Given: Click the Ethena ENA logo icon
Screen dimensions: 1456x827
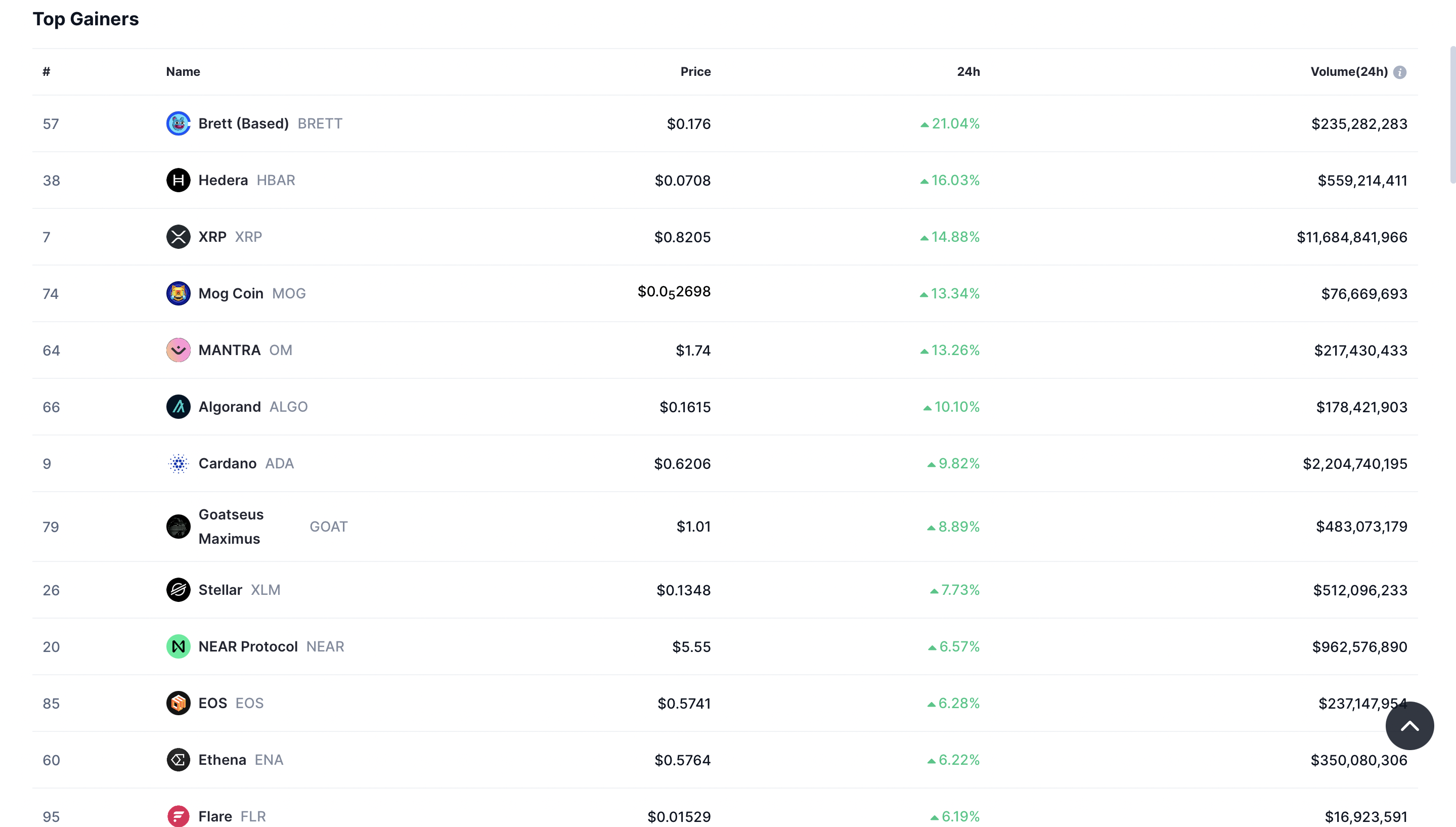Looking at the screenshot, I should point(179,760).
